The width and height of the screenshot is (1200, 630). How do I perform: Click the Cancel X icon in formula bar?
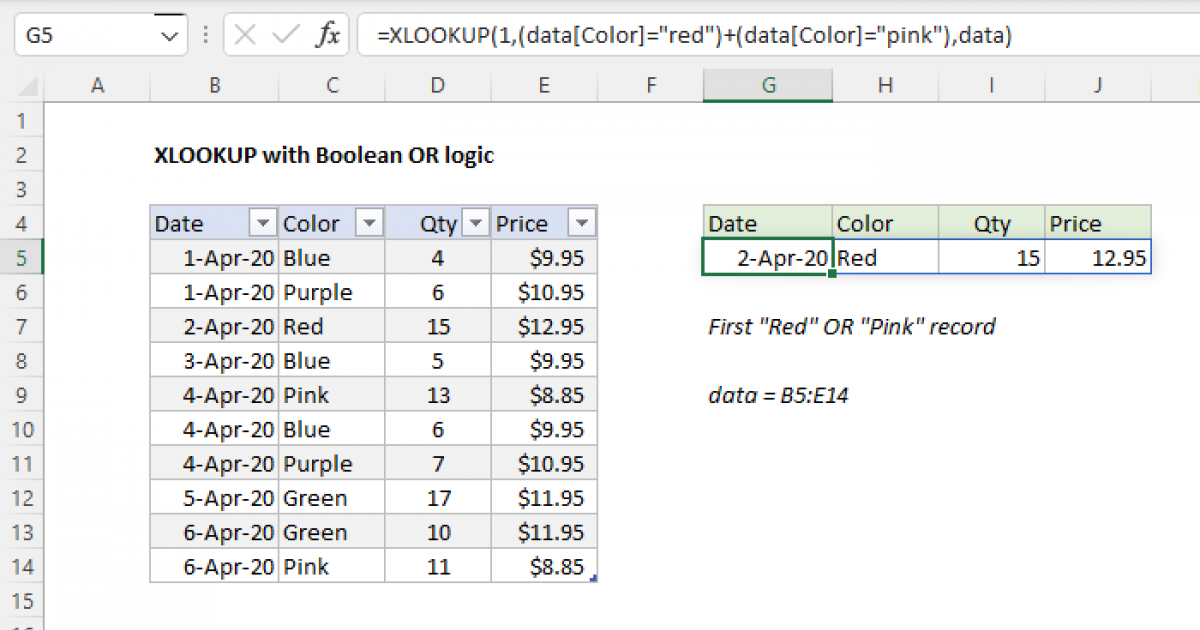[x=245, y=37]
